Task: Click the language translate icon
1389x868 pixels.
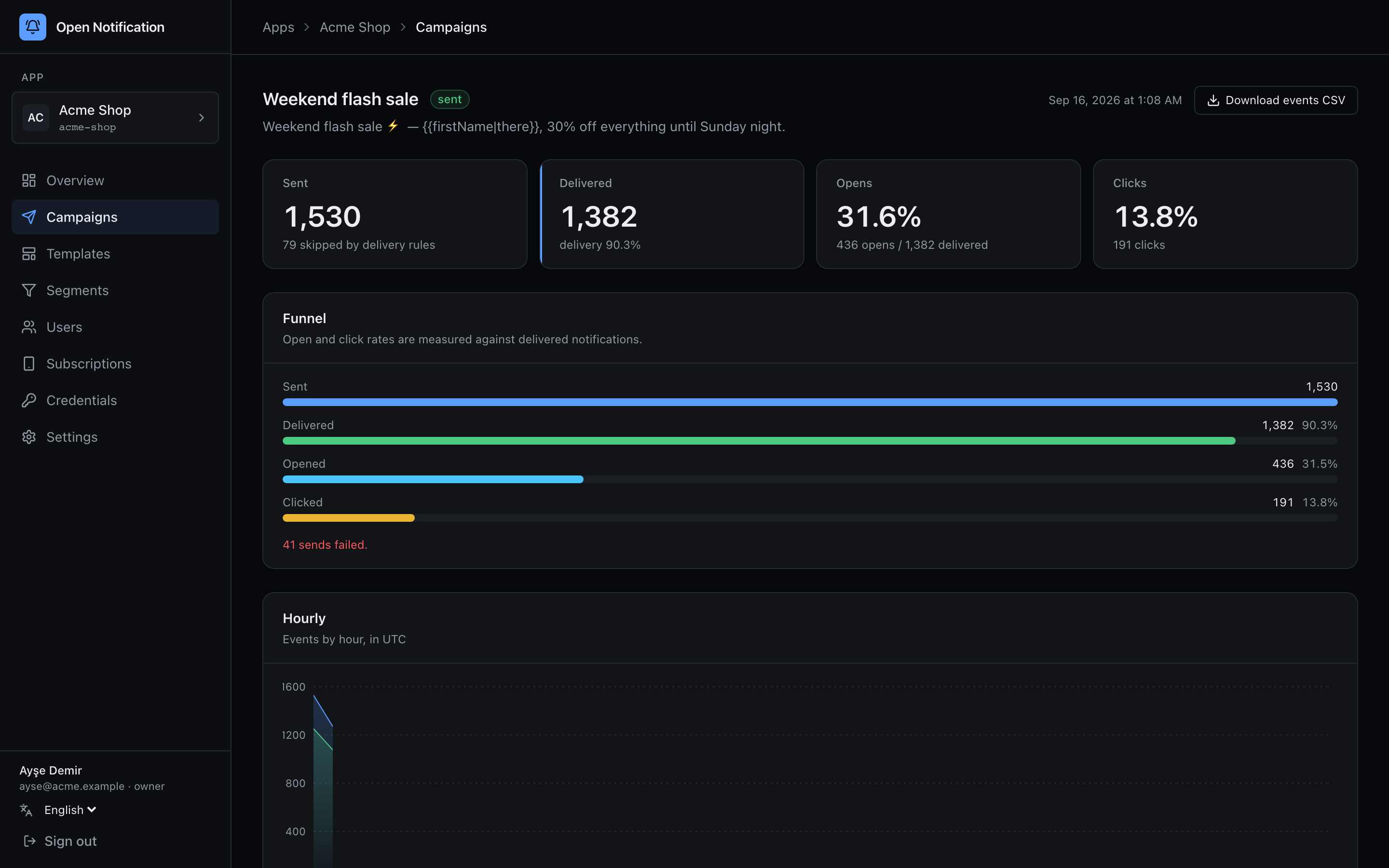Action: 27,810
